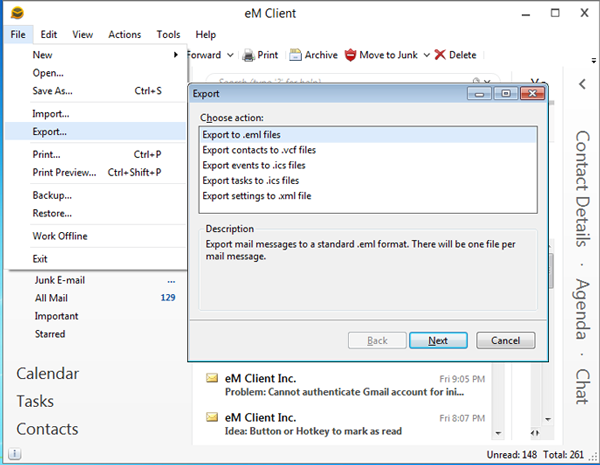600x465 pixels.
Task: Select 'Export contacts to .vcf files'
Action: [x=368, y=150]
